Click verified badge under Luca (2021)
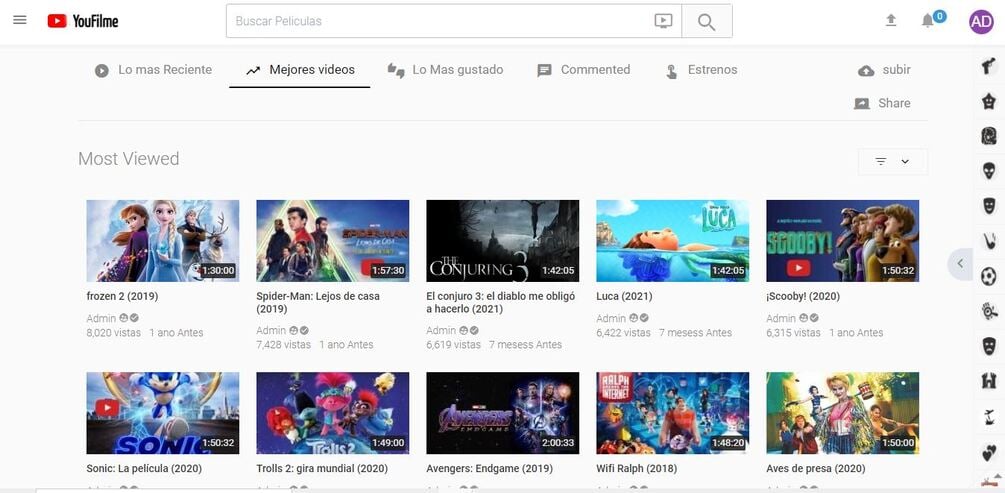The image size is (1005, 493). click(x=644, y=318)
